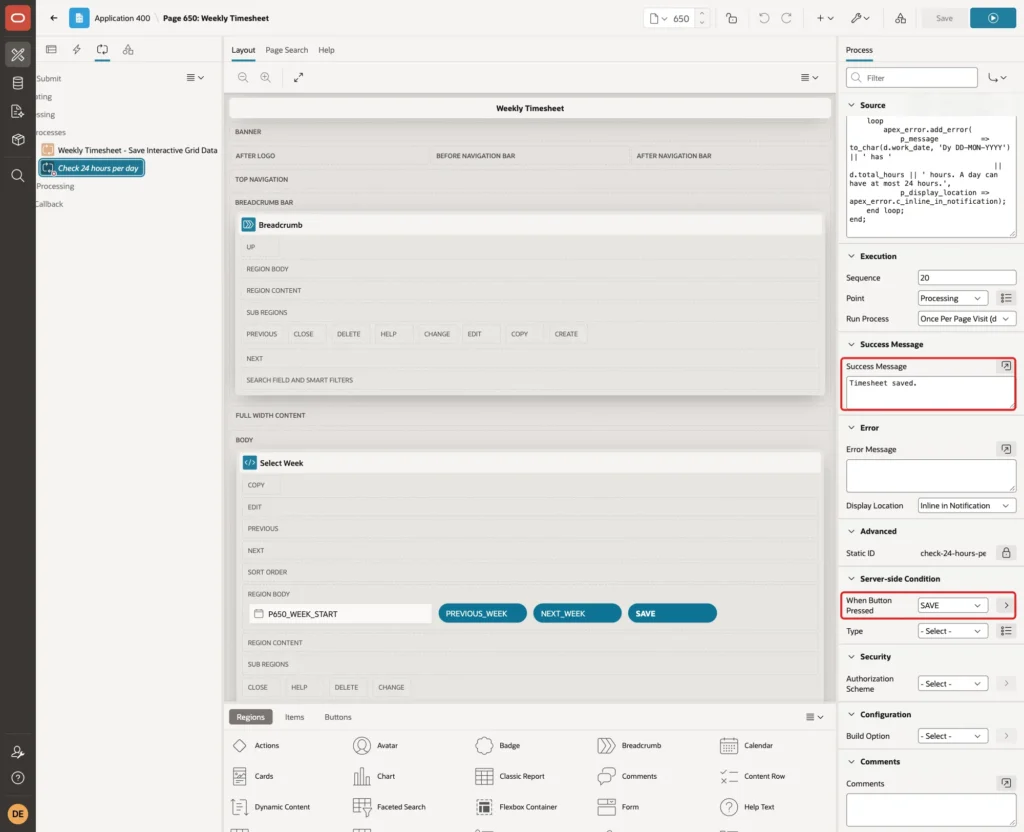1024x832 pixels.
Task: Open Error Message code editor icon
Action: (1006, 449)
